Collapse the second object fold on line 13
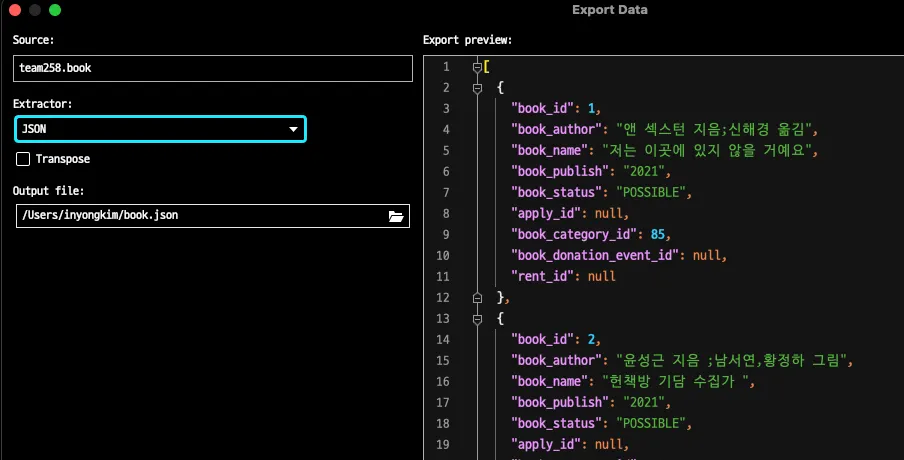The height and width of the screenshot is (460, 904). click(477, 318)
